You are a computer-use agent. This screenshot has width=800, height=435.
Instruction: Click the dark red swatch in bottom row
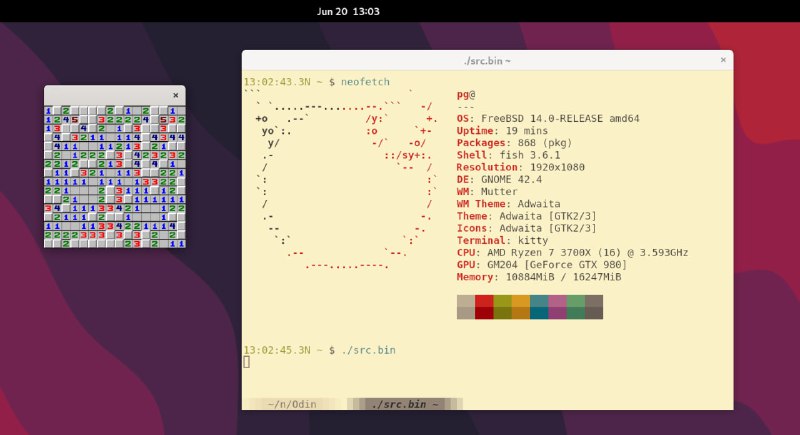[485, 313]
